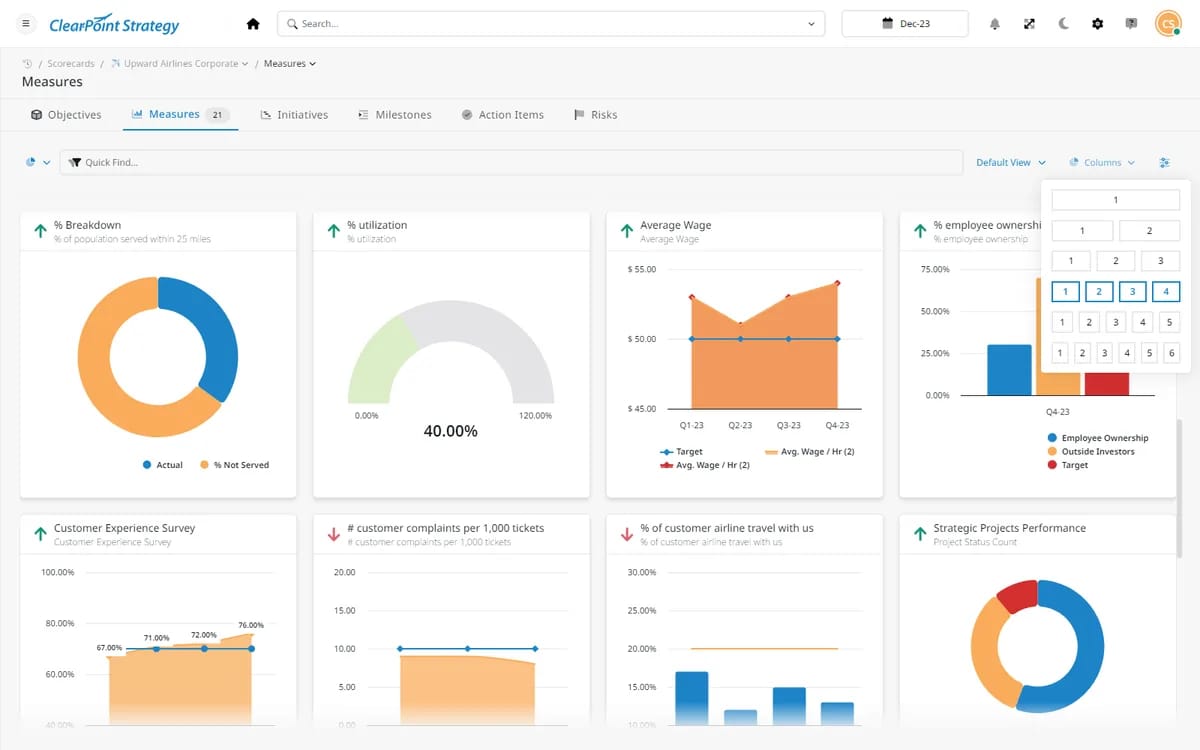The image size is (1200, 750).
Task: Select column 4 in four-column row
Action: (1165, 292)
